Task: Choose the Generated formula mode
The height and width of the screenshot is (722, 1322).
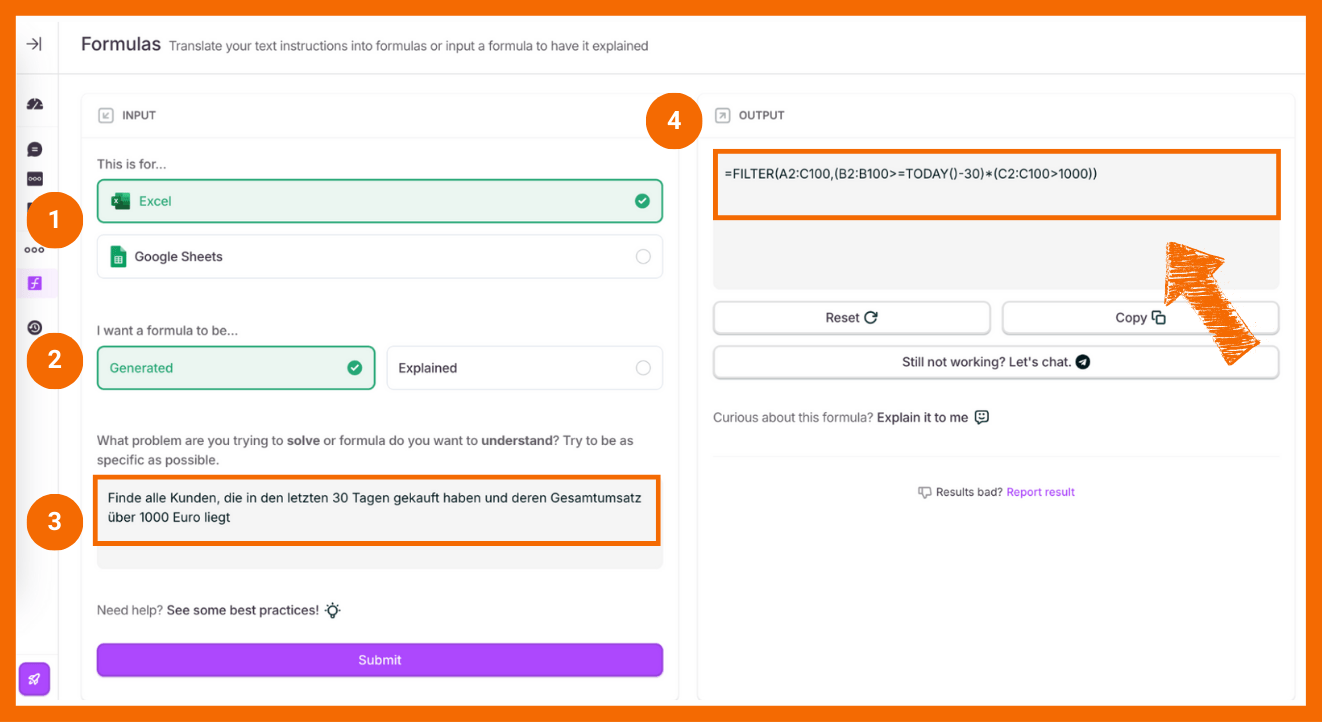Action: pyautogui.click(x=235, y=368)
